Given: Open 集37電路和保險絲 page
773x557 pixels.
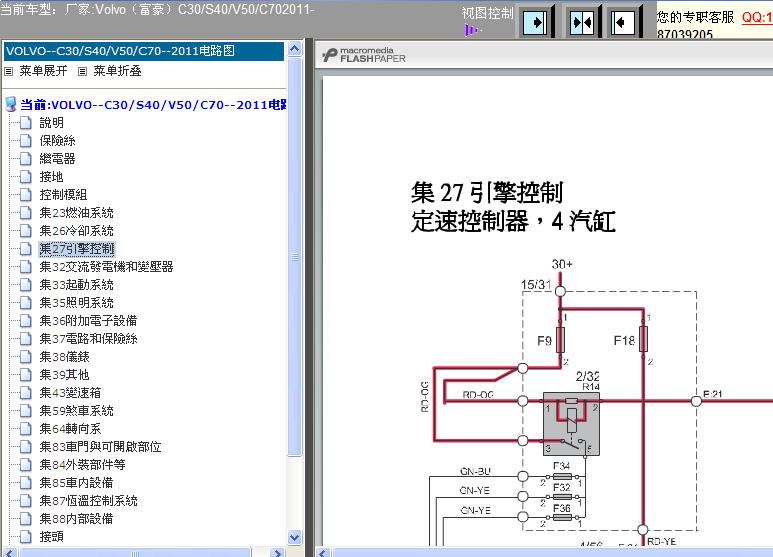Looking at the screenshot, I should 88,339.
